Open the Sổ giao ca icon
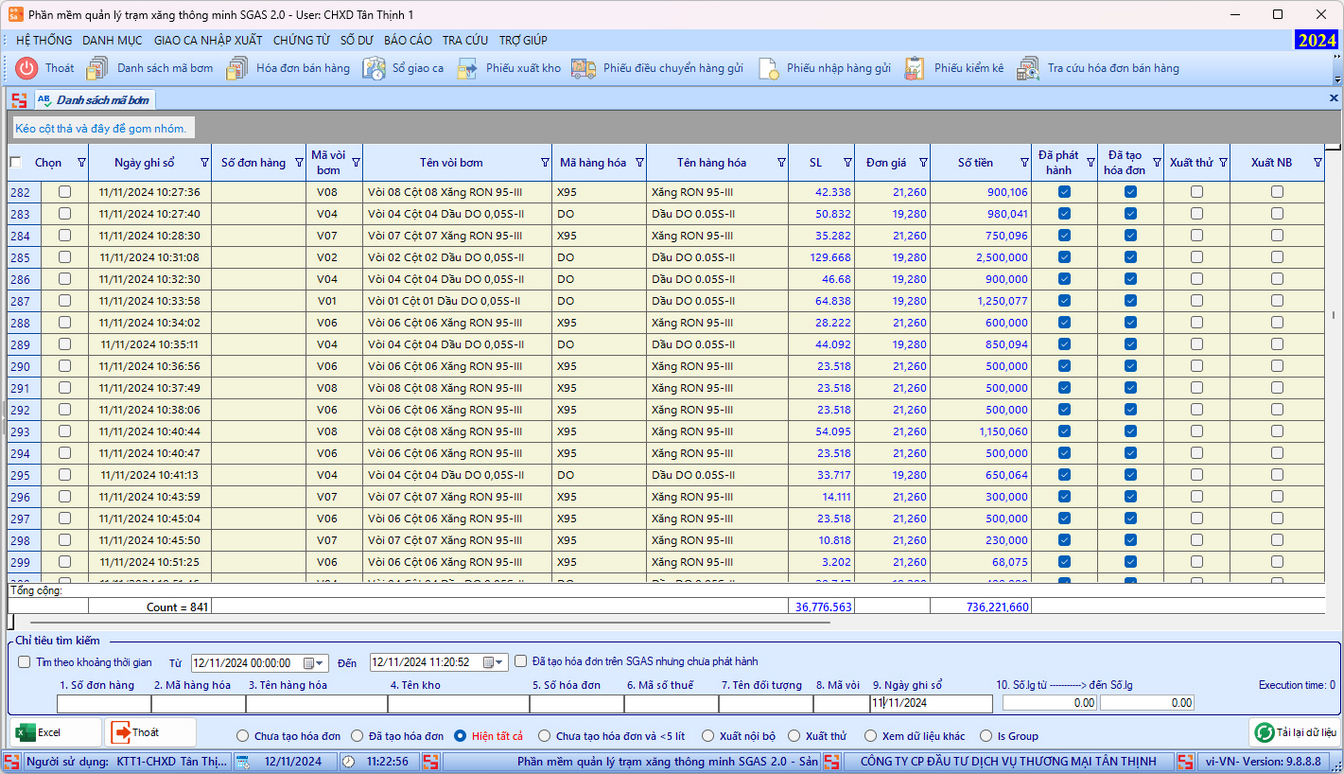 [373, 68]
